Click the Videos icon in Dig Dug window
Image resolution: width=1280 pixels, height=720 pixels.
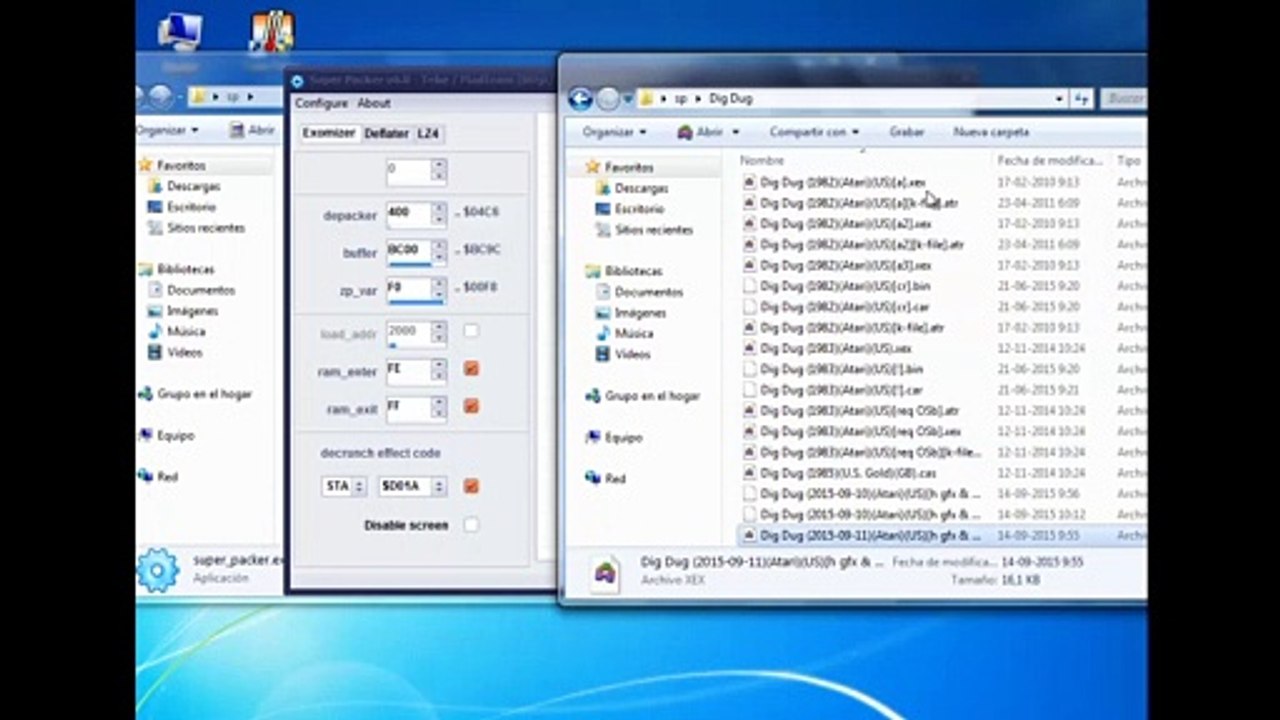coord(602,354)
